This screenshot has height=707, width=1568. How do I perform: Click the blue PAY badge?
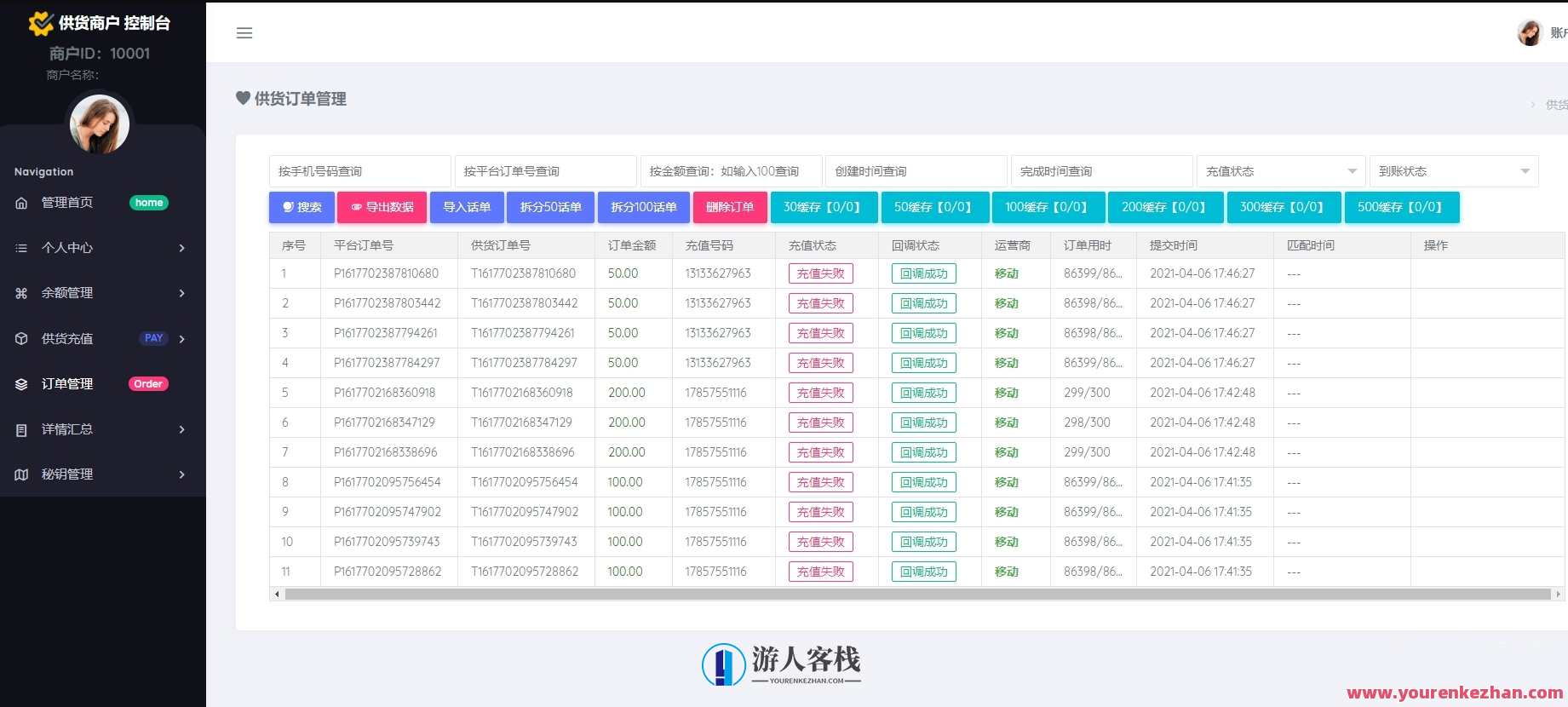click(153, 338)
